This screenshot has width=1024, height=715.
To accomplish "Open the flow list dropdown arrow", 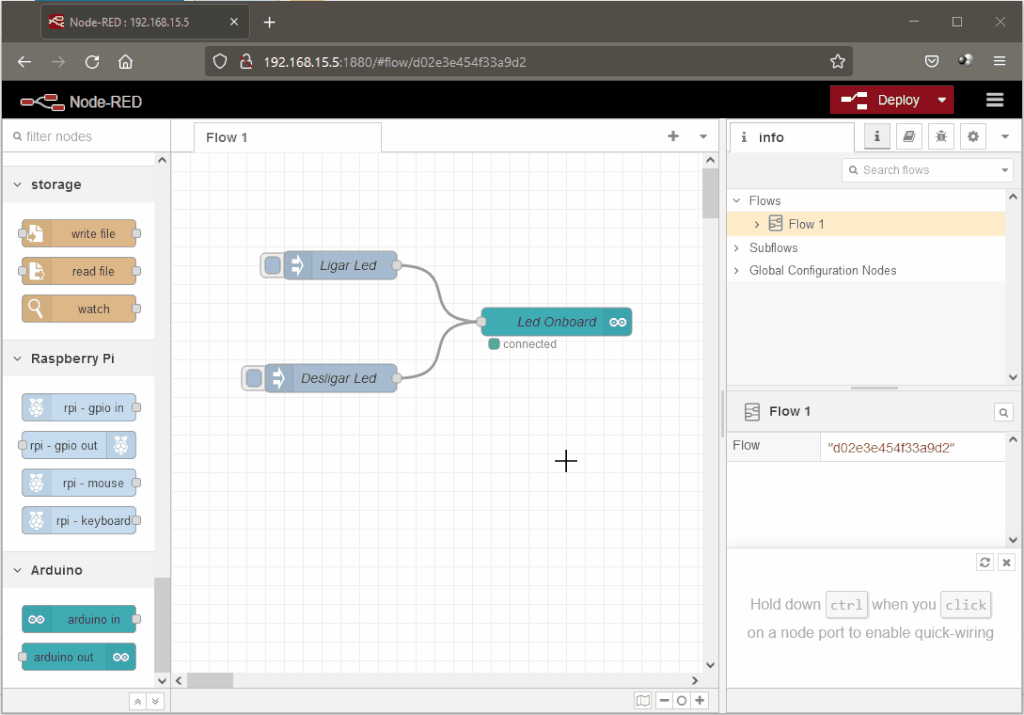I will [x=703, y=136].
